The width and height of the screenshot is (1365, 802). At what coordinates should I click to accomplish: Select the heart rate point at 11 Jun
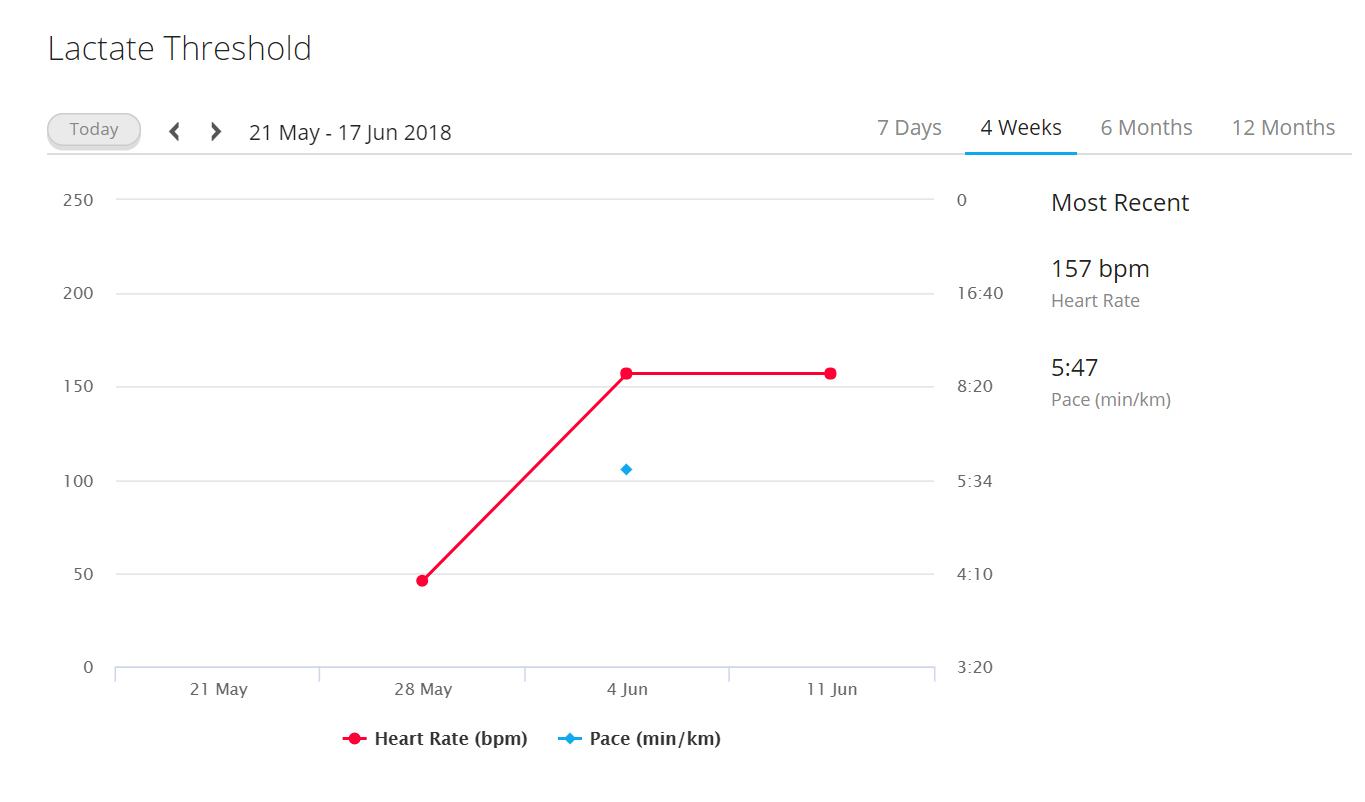830,373
